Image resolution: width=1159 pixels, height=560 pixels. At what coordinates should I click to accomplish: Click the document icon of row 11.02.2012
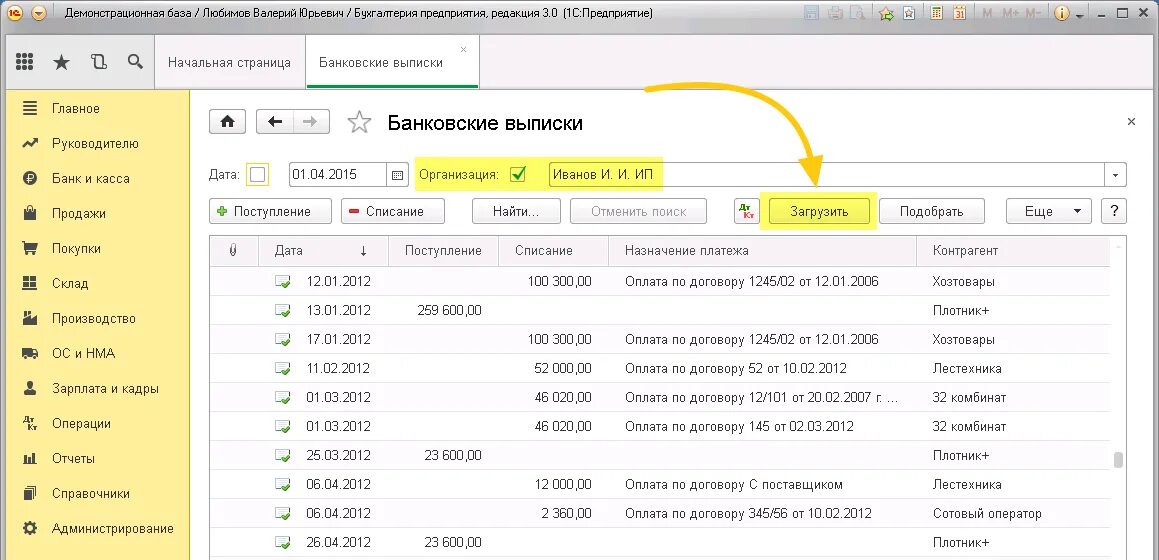[282, 368]
